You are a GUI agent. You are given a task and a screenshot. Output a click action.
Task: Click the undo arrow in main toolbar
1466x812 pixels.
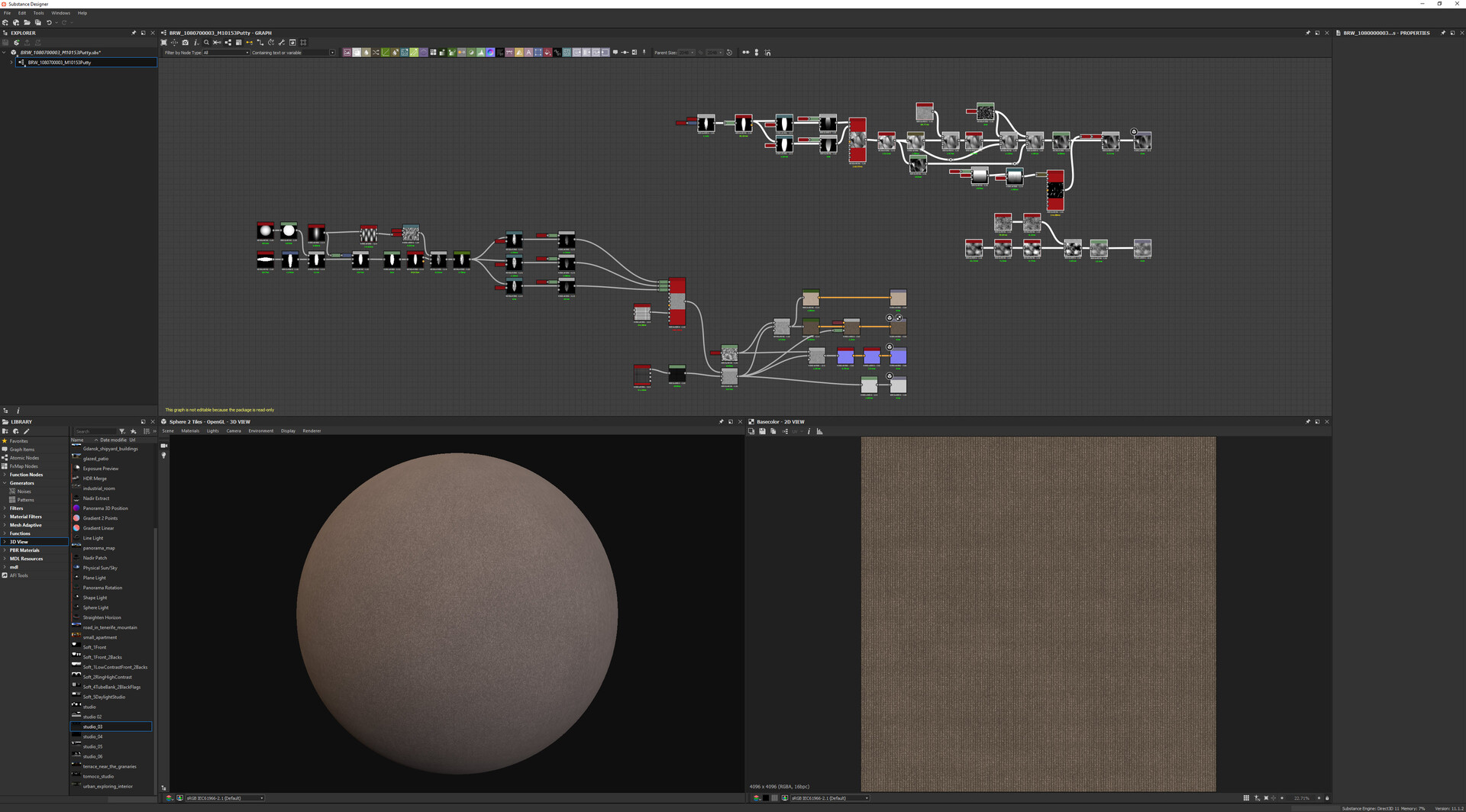(49, 23)
